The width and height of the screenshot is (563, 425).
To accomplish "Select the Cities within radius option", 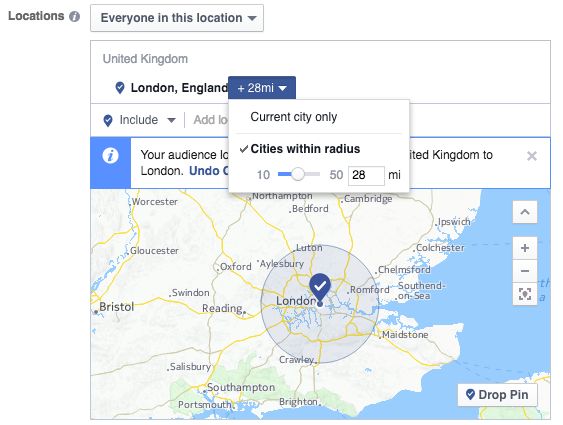I will pyautogui.click(x=305, y=149).
